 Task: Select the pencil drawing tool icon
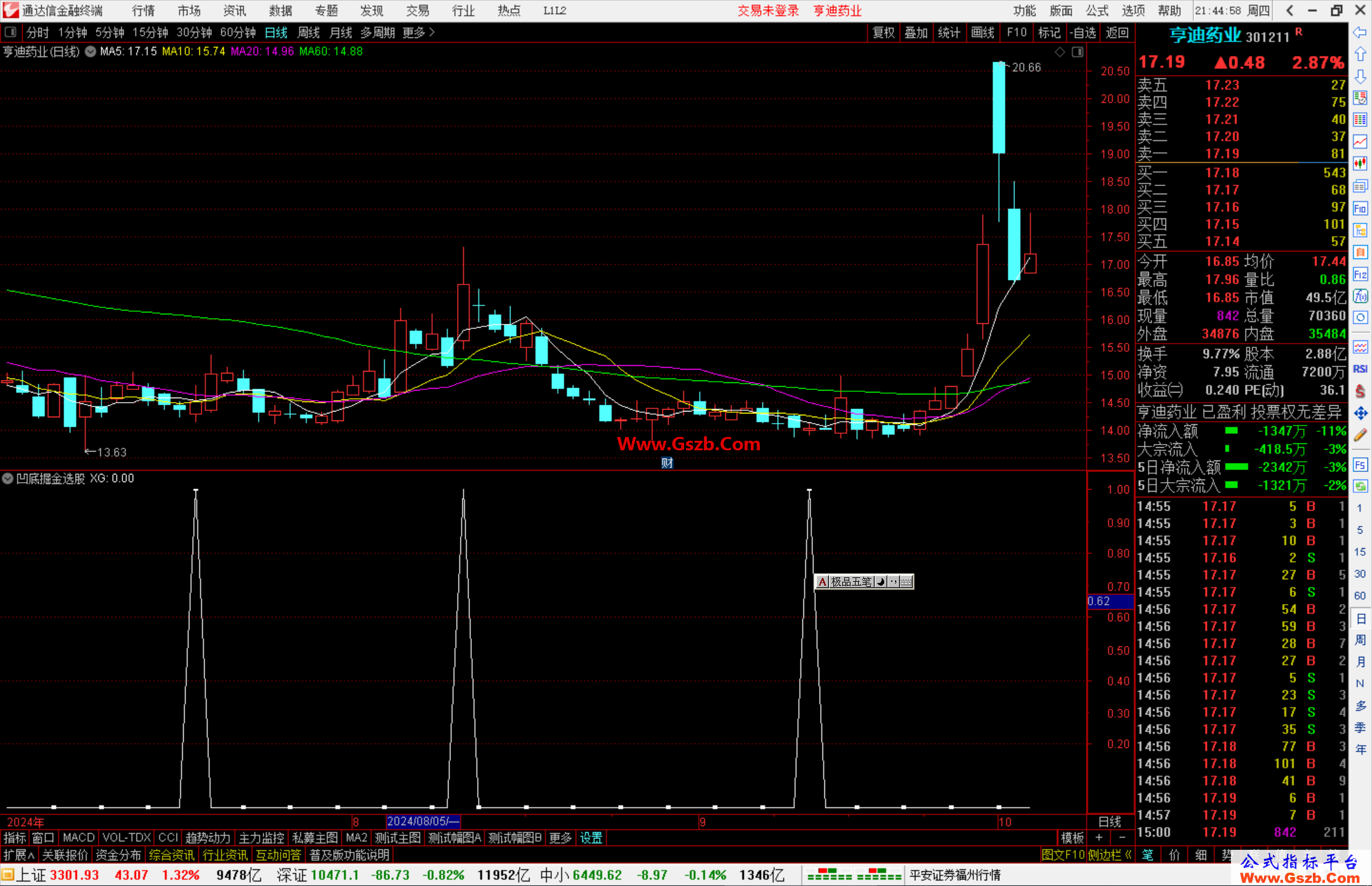pyautogui.click(x=1360, y=436)
